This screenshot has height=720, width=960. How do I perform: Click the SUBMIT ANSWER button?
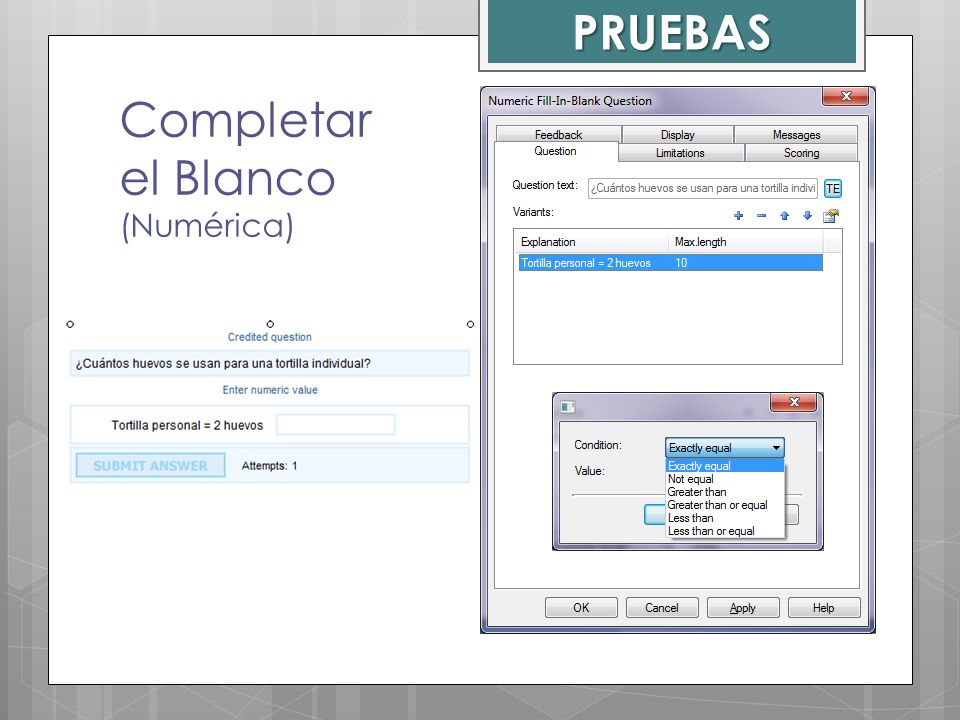(151, 465)
